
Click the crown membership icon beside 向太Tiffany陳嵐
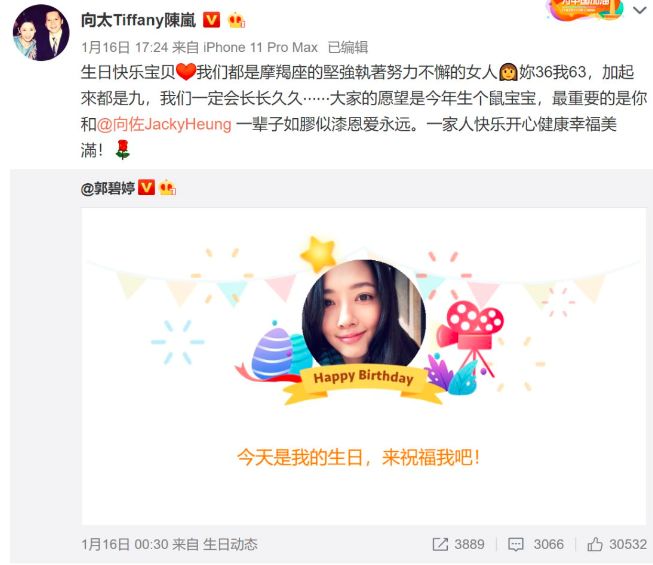[236, 20]
